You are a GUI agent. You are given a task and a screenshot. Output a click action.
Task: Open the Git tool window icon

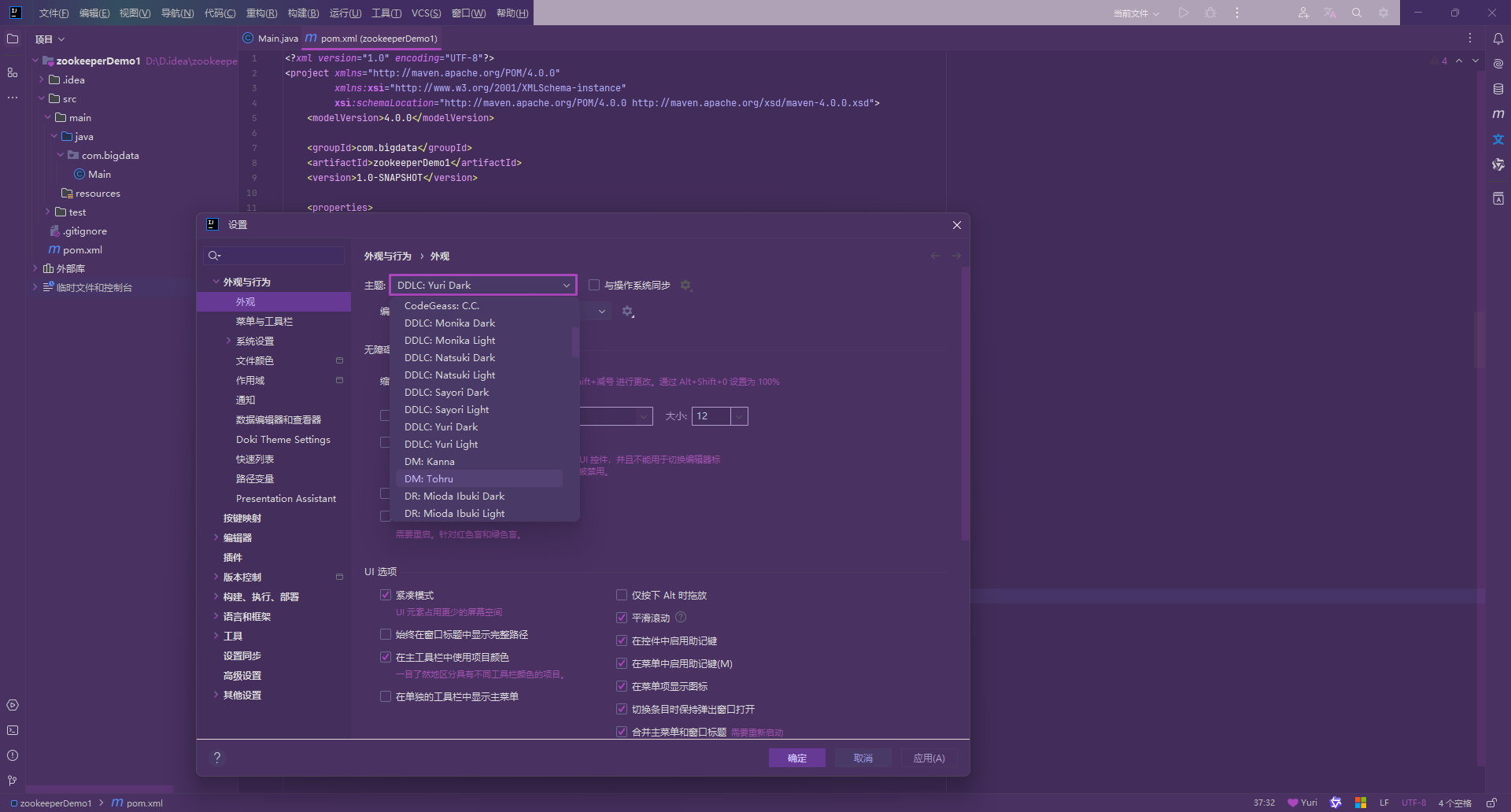(13, 781)
